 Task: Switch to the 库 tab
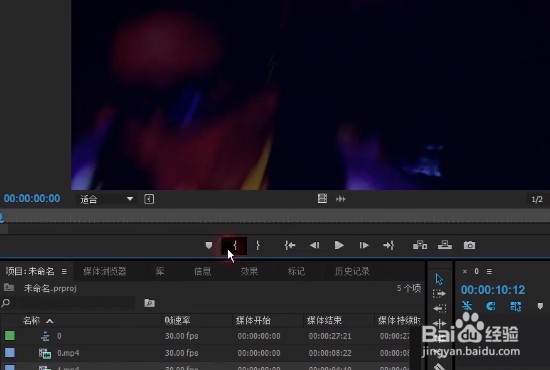click(x=160, y=271)
